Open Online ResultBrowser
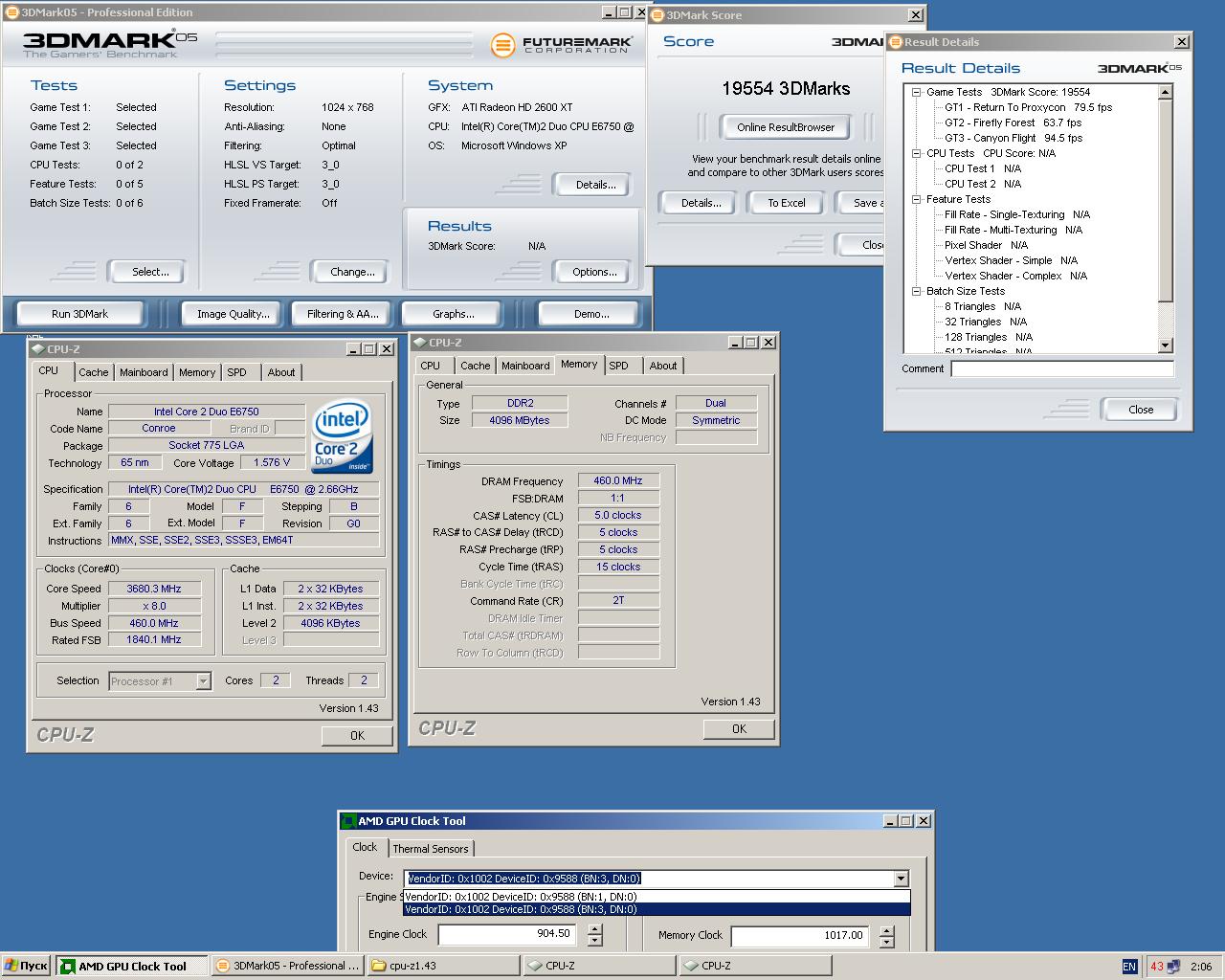Image resolution: width=1225 pixels, height=980 pixels. 786,127
